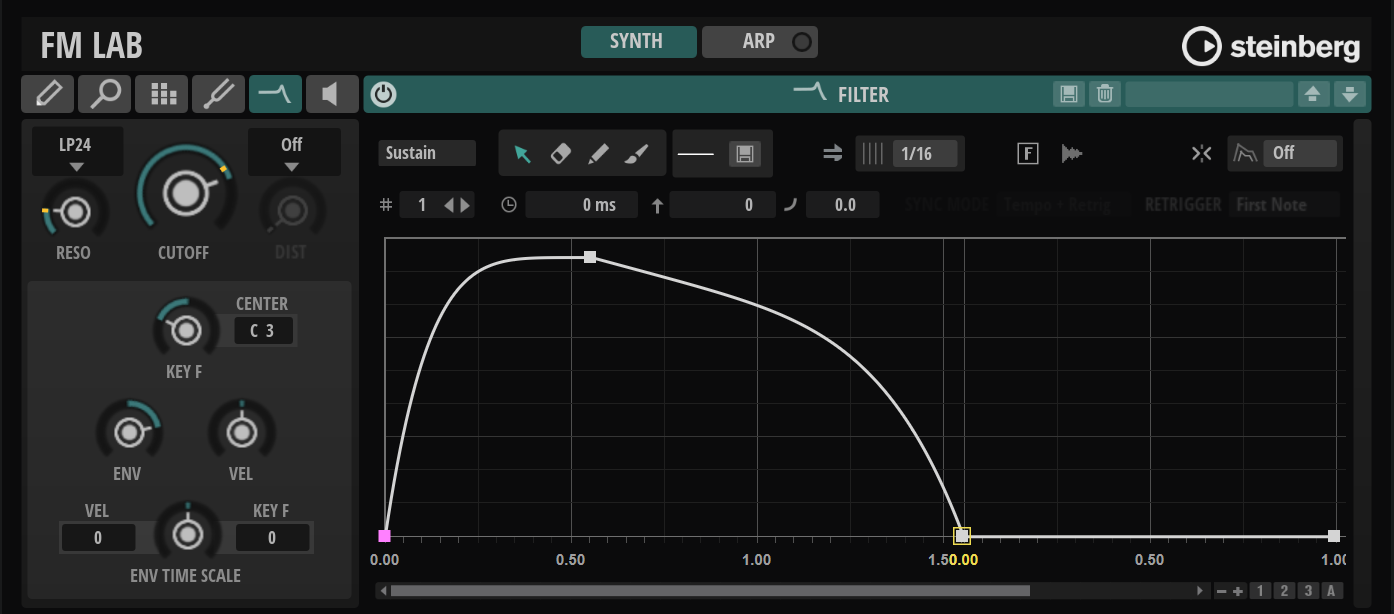Switch to the ARP tab

759,42
